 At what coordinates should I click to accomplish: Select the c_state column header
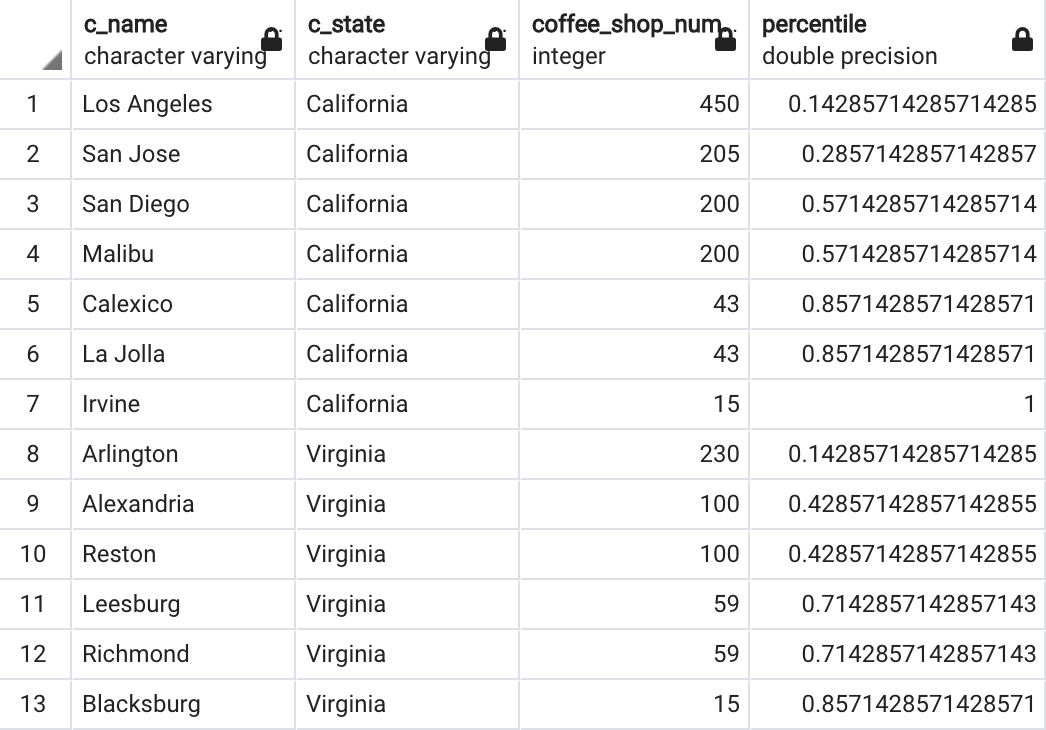click(407, 39)
